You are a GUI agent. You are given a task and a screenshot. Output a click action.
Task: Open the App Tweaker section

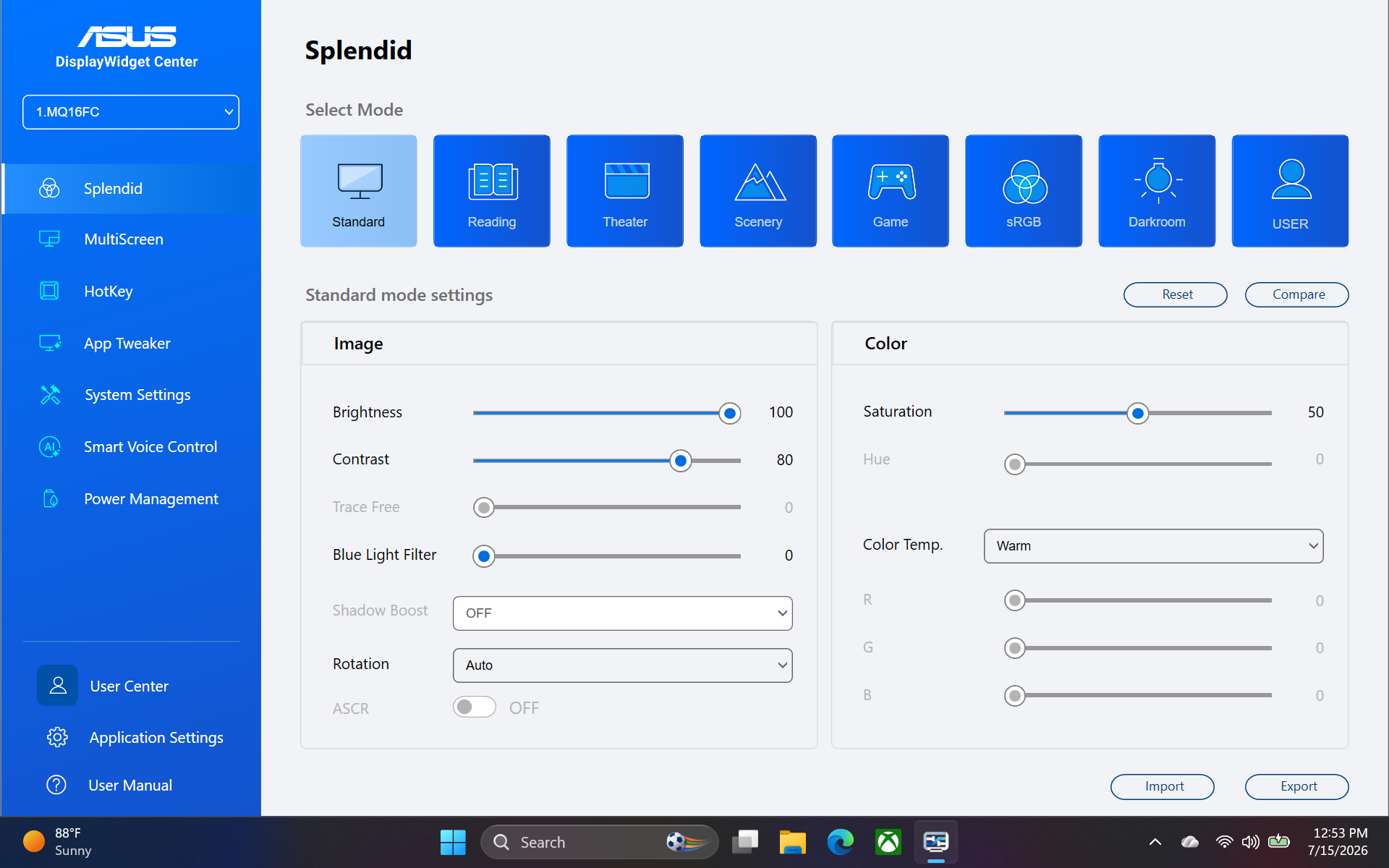(x=127, y=344)
